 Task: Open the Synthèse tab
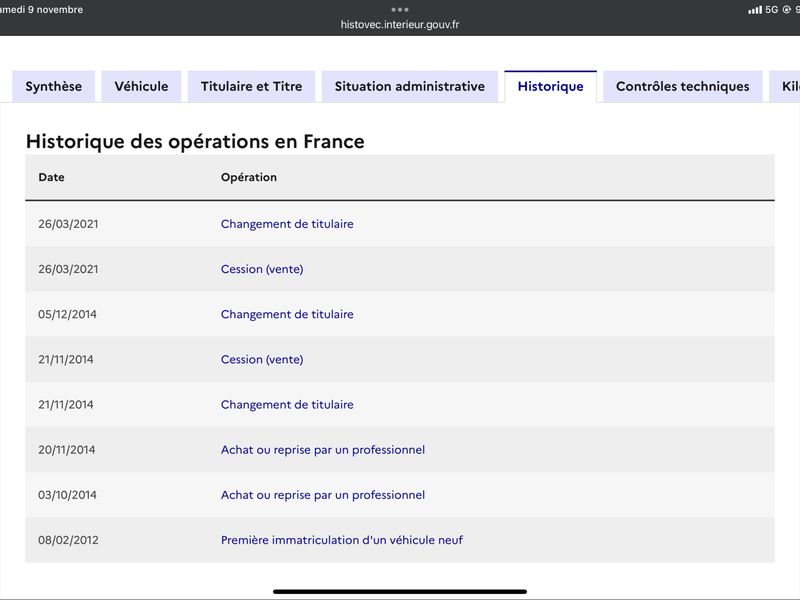pyautogui.click(x=54, y=86)
